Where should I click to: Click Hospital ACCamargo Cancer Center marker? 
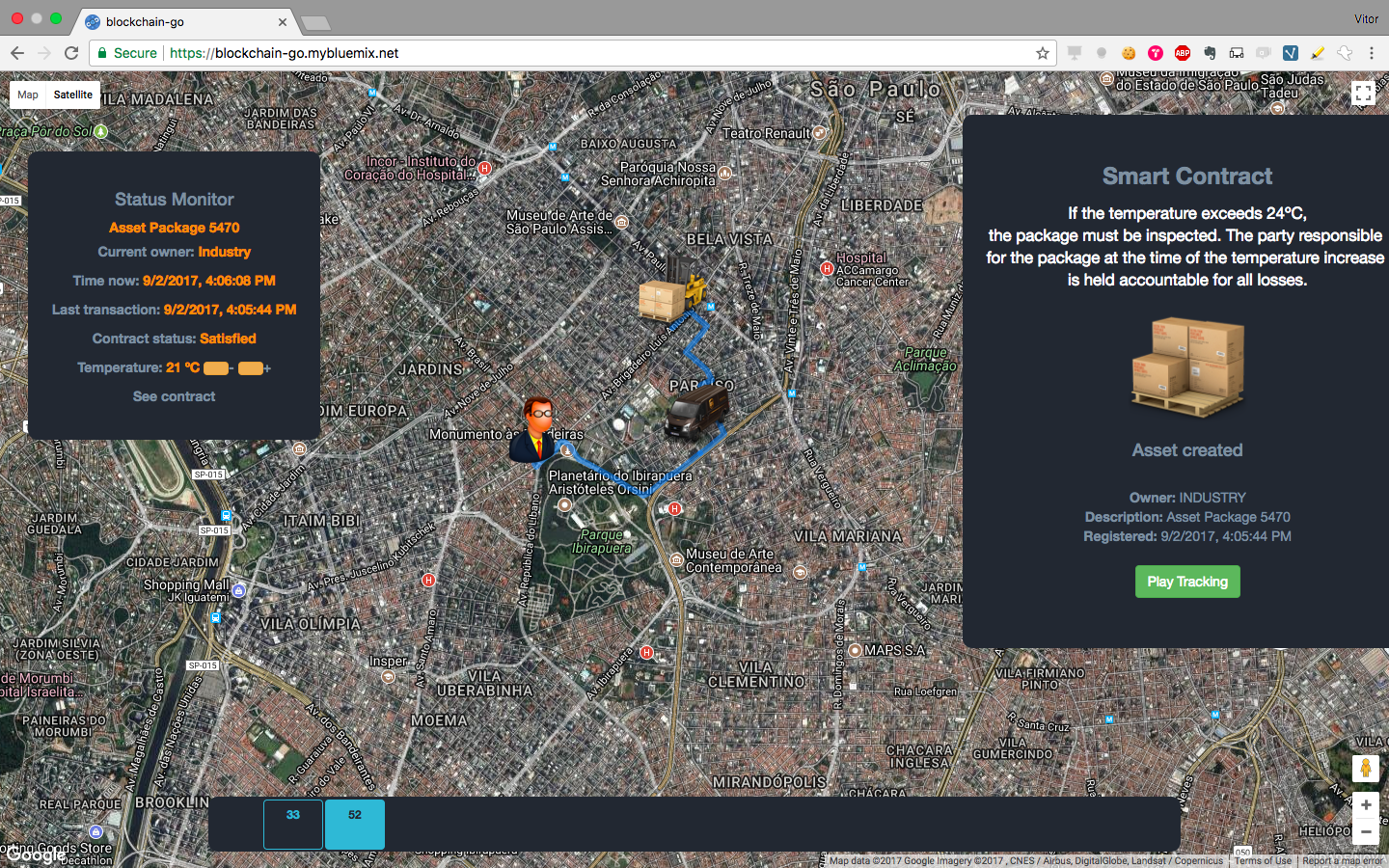pos(827,269)
